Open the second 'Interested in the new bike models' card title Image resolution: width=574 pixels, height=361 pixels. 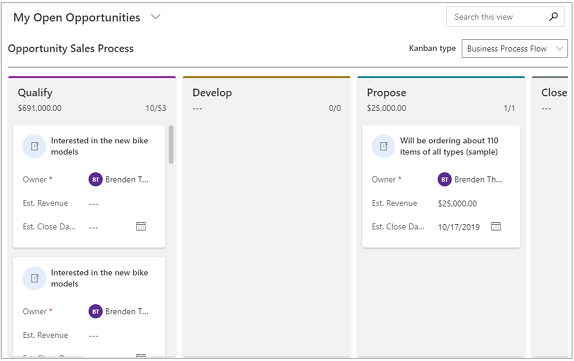pyautogui.click(x=100, y=278)
